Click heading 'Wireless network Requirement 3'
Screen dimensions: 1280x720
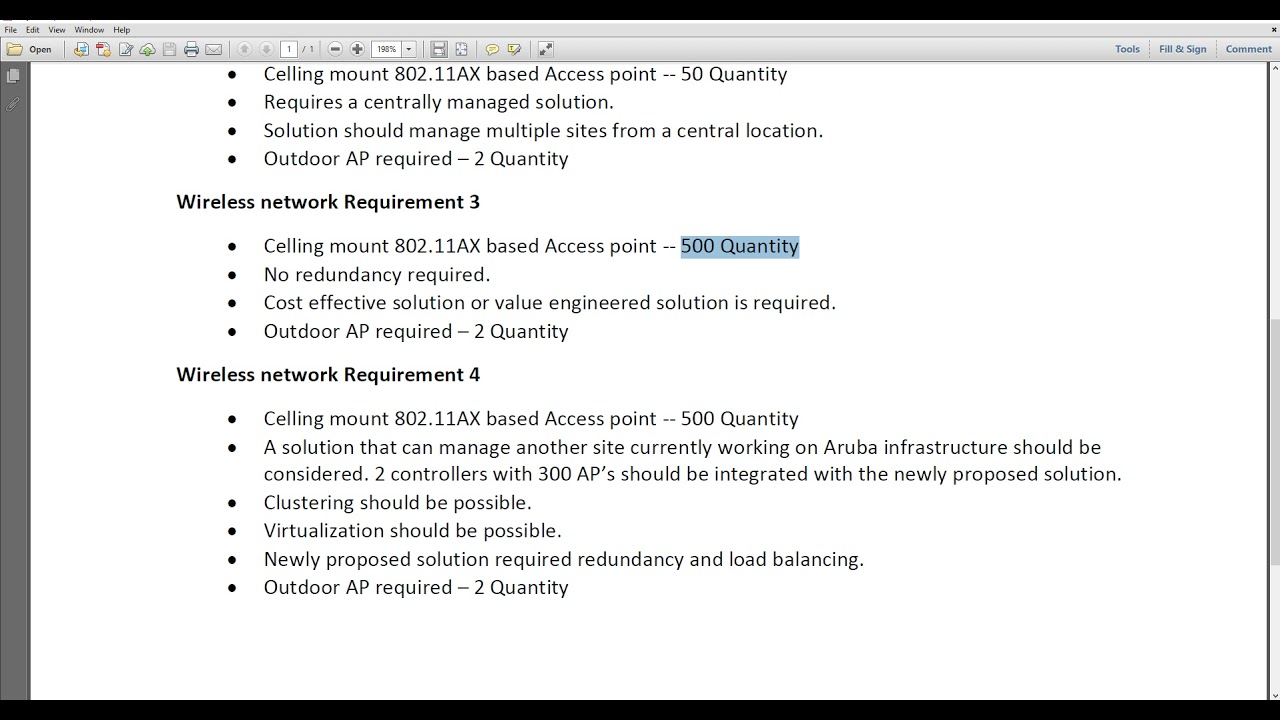[x=328, y=202]
